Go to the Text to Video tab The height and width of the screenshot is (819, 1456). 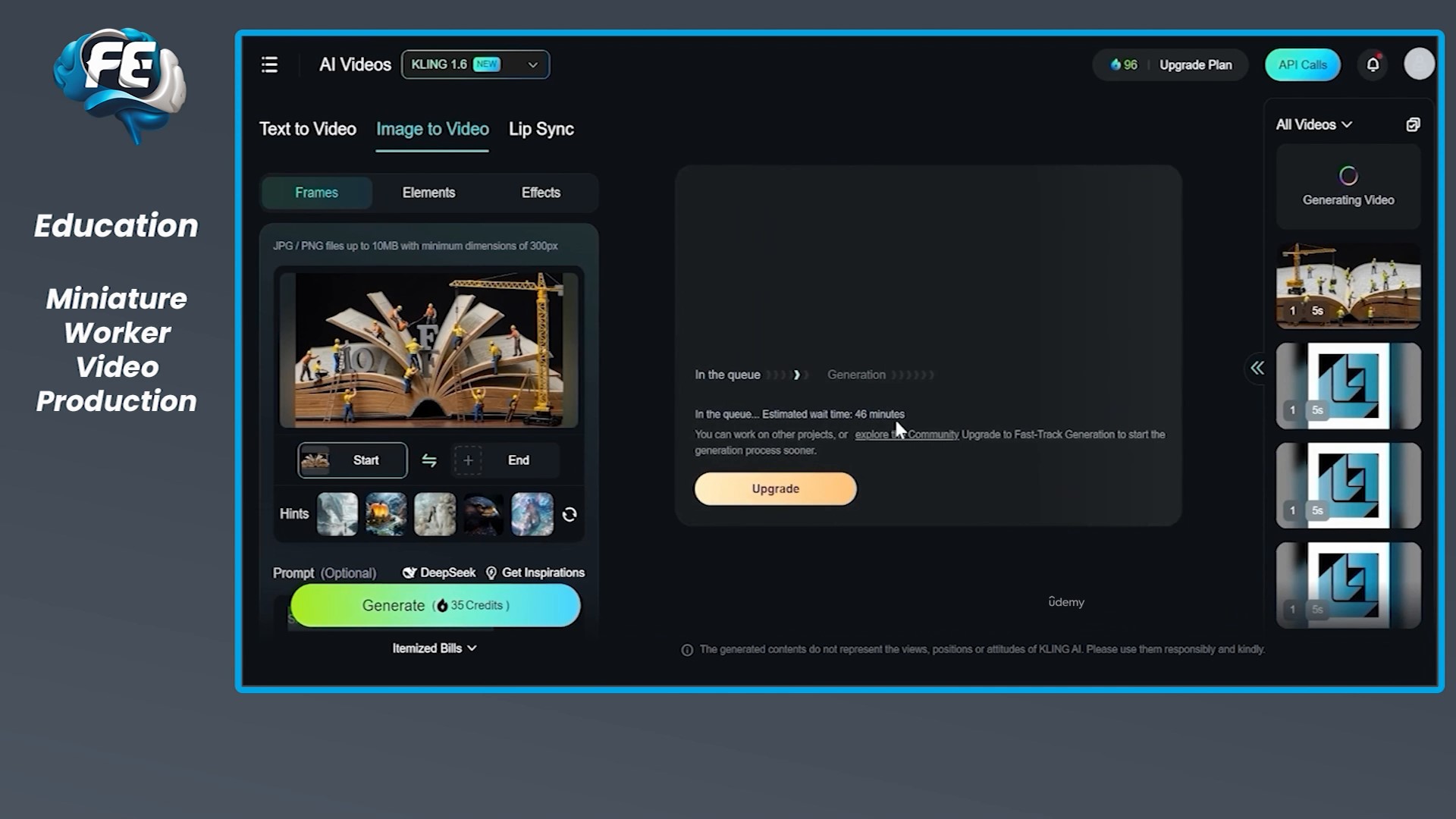308,130
